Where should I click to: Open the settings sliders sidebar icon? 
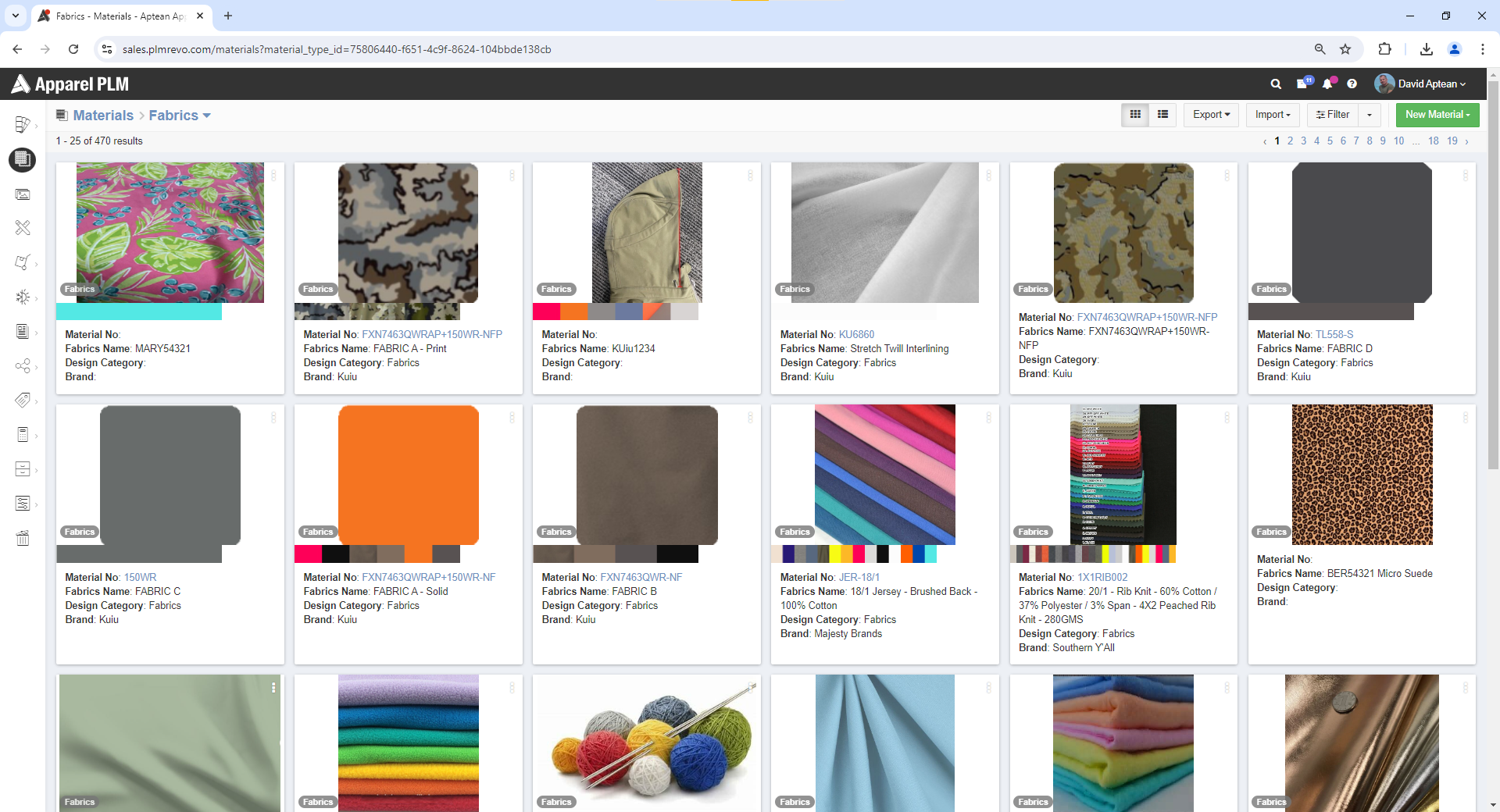pos(23,504)
